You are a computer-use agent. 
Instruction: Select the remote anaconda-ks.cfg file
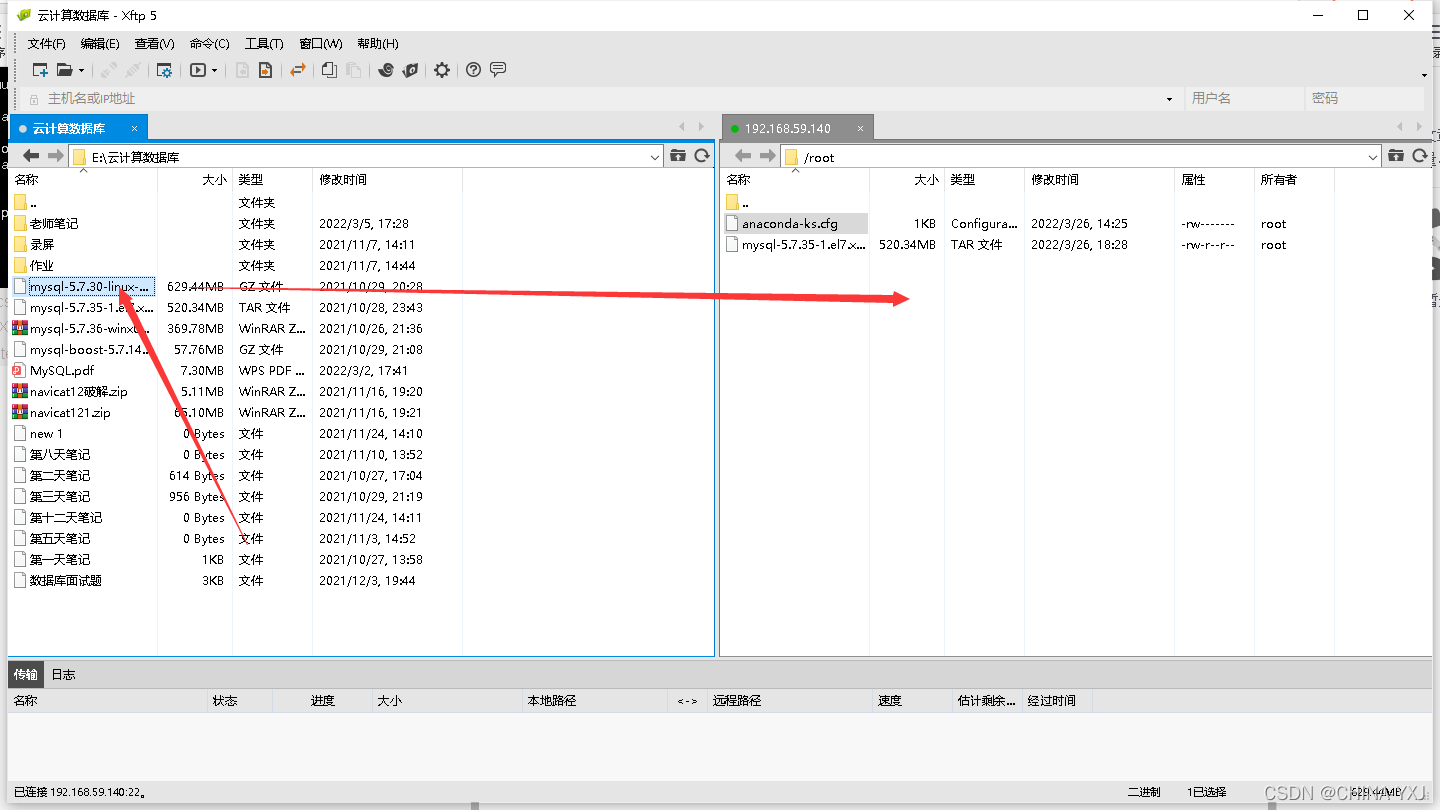(790, 223)
